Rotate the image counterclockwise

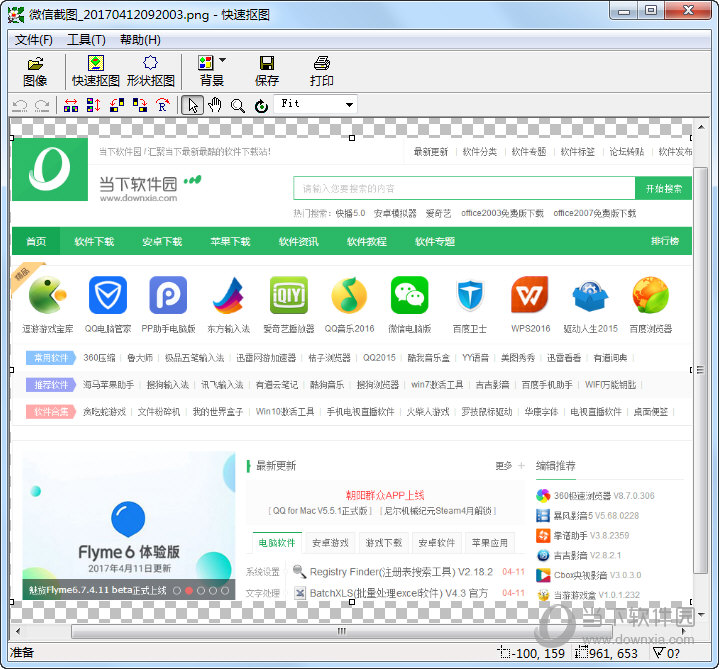tap(116, 105)
